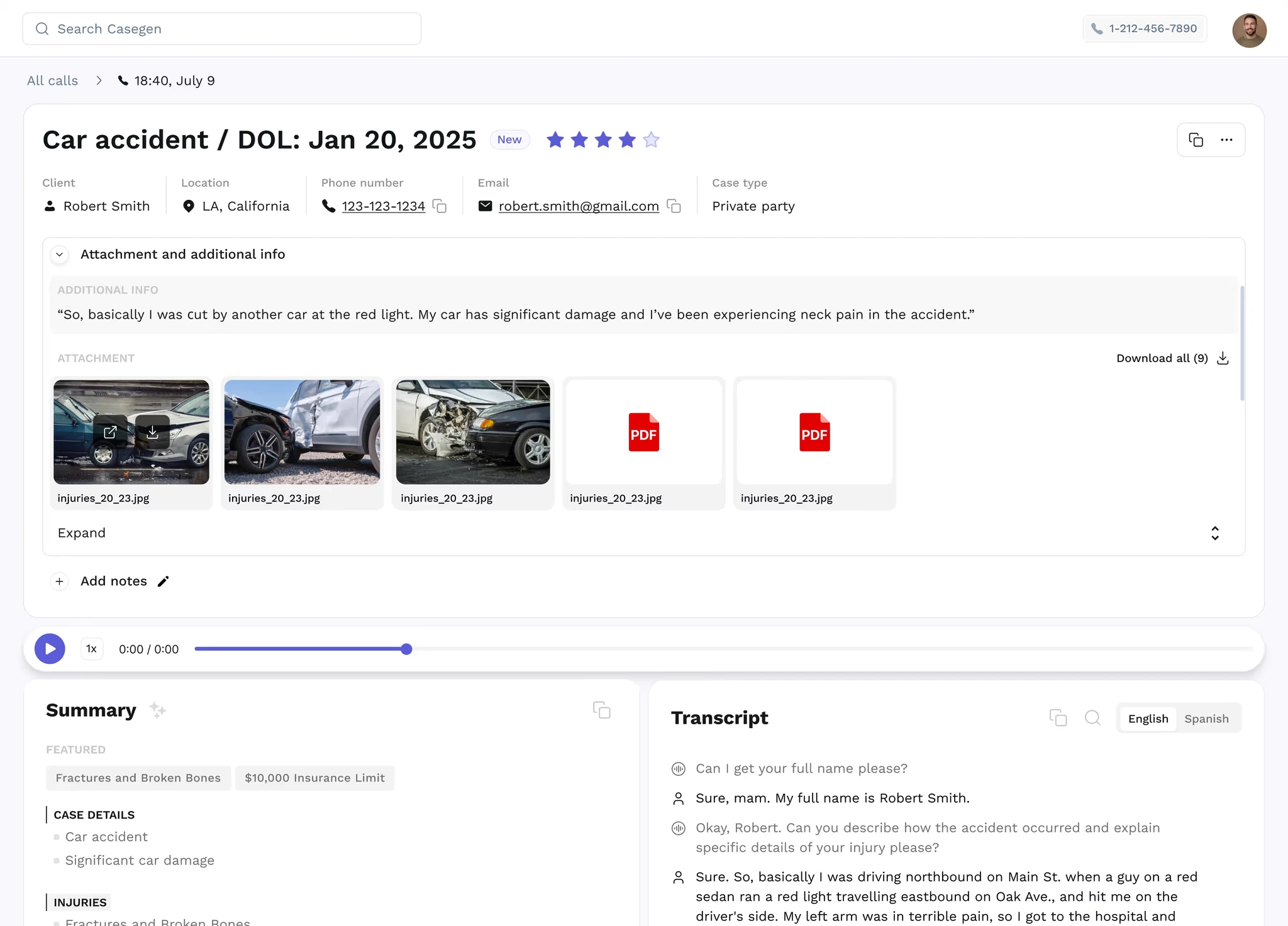Viewport: 1288px width, 926px height.
Task: Collapse Attachment and additional info section
Action: 60,255
